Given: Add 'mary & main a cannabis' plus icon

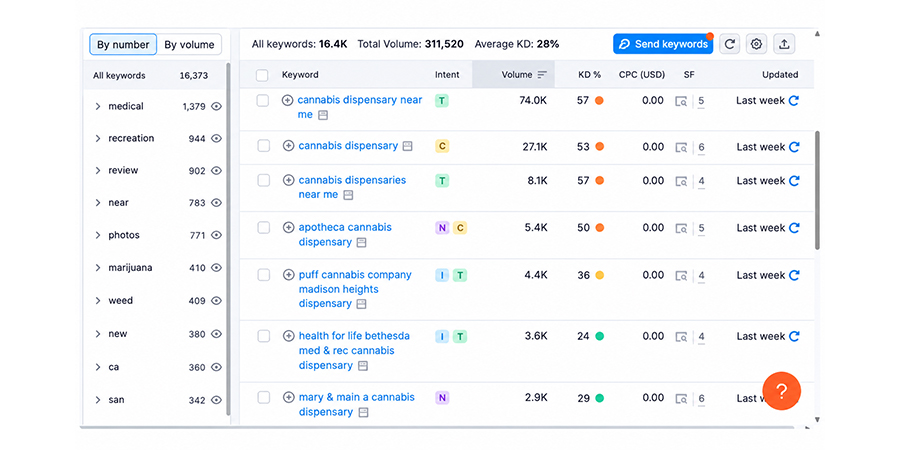Looking at the screenshot, I should tap(289, 397).
